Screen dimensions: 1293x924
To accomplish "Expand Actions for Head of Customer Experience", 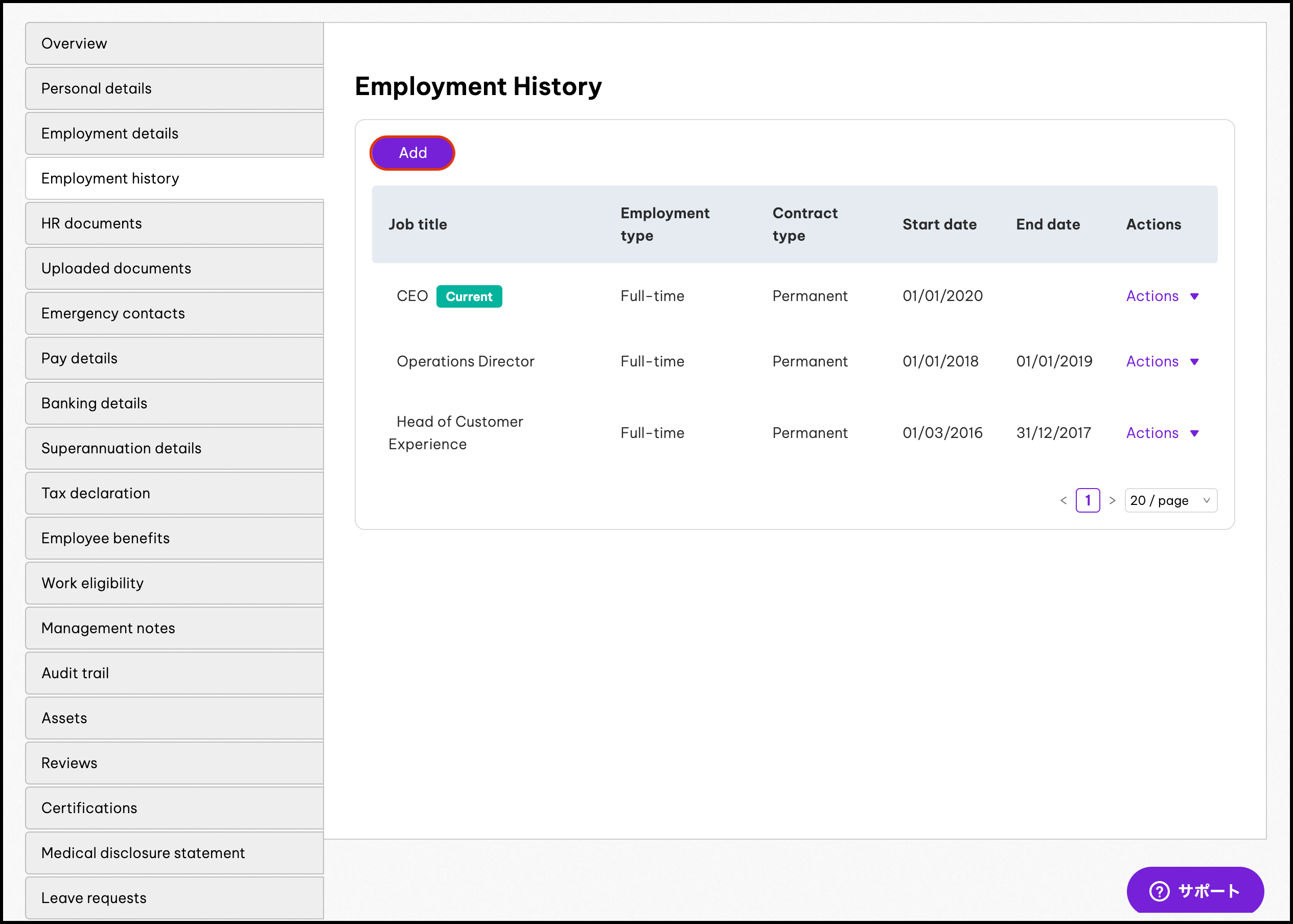I will [x=1162, y=432].
